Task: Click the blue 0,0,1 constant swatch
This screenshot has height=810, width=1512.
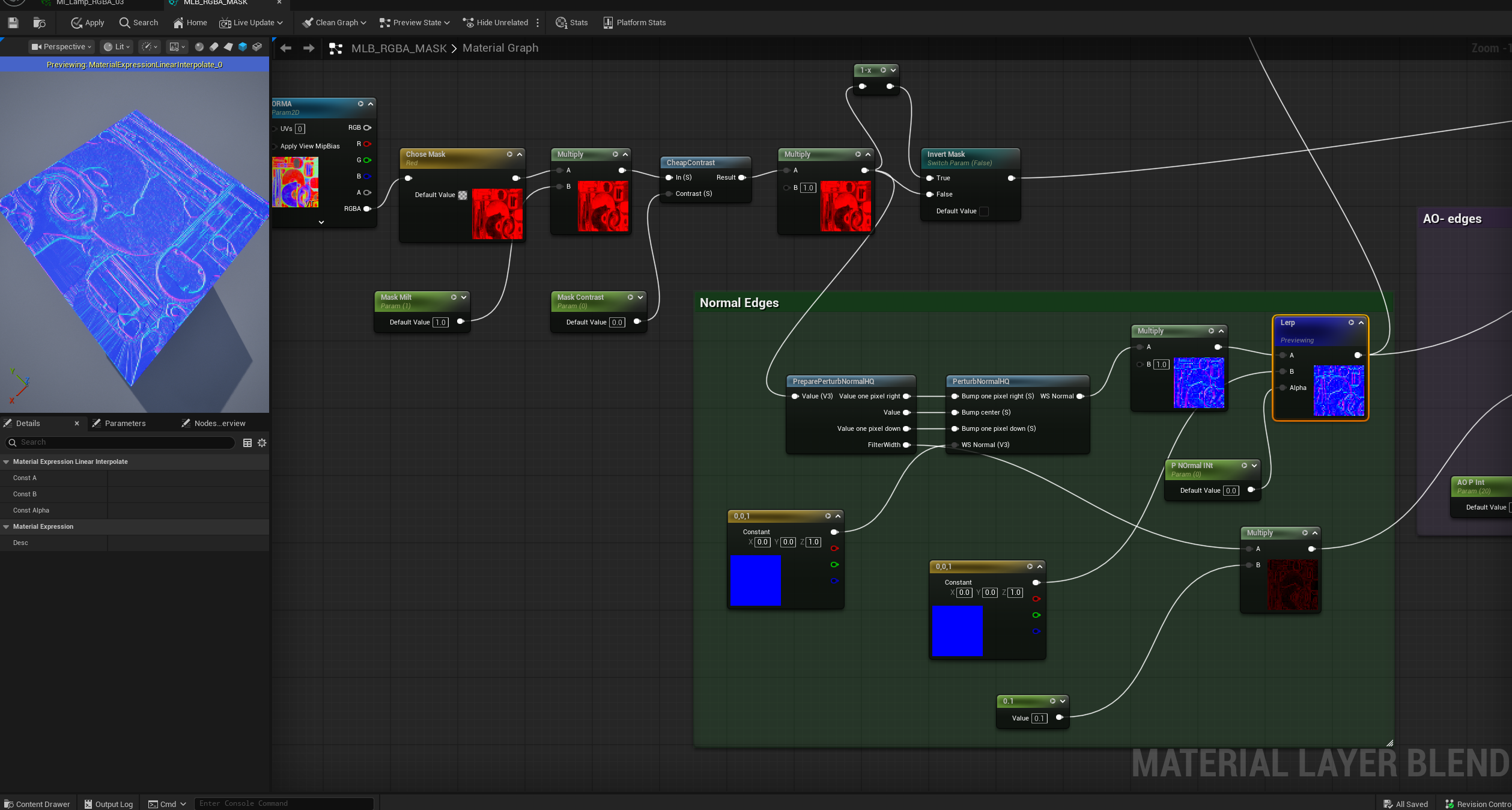Action: [x=755, y=580]
